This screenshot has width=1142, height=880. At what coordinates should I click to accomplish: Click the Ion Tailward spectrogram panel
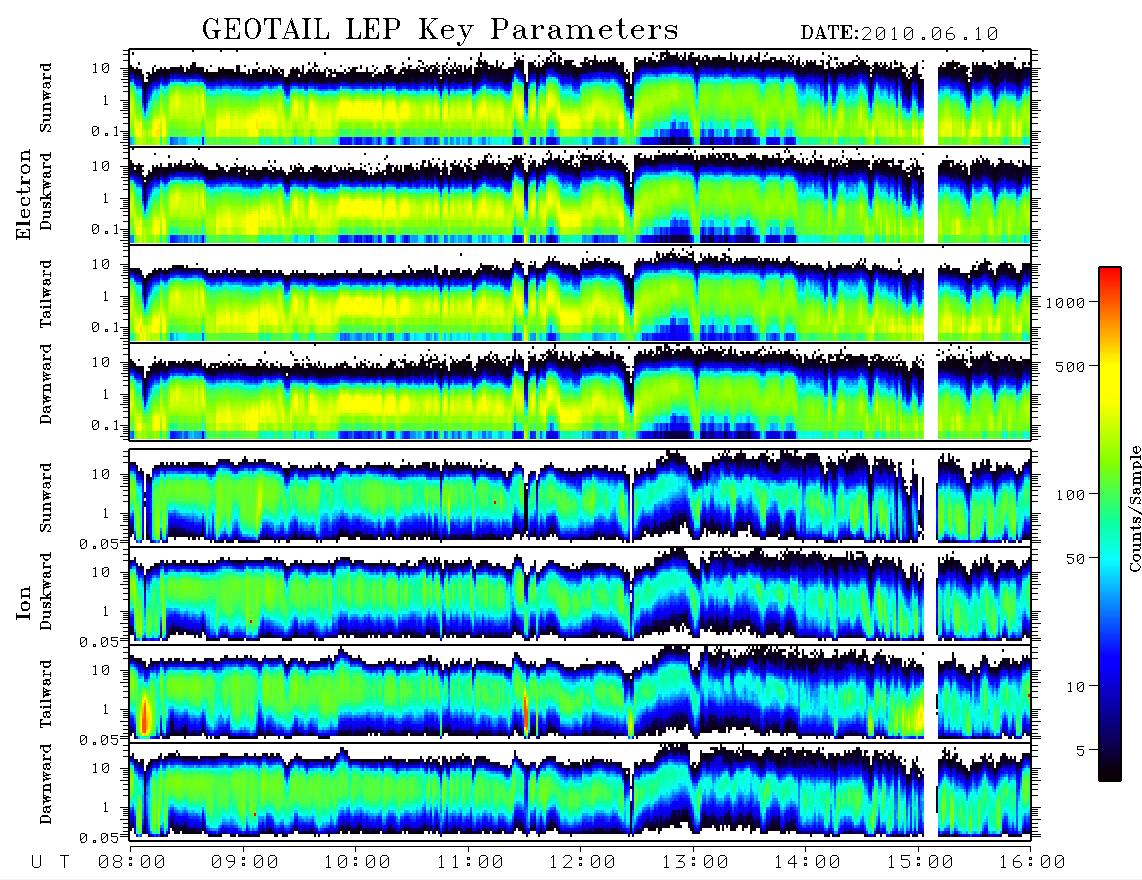[x=580, y=693]
